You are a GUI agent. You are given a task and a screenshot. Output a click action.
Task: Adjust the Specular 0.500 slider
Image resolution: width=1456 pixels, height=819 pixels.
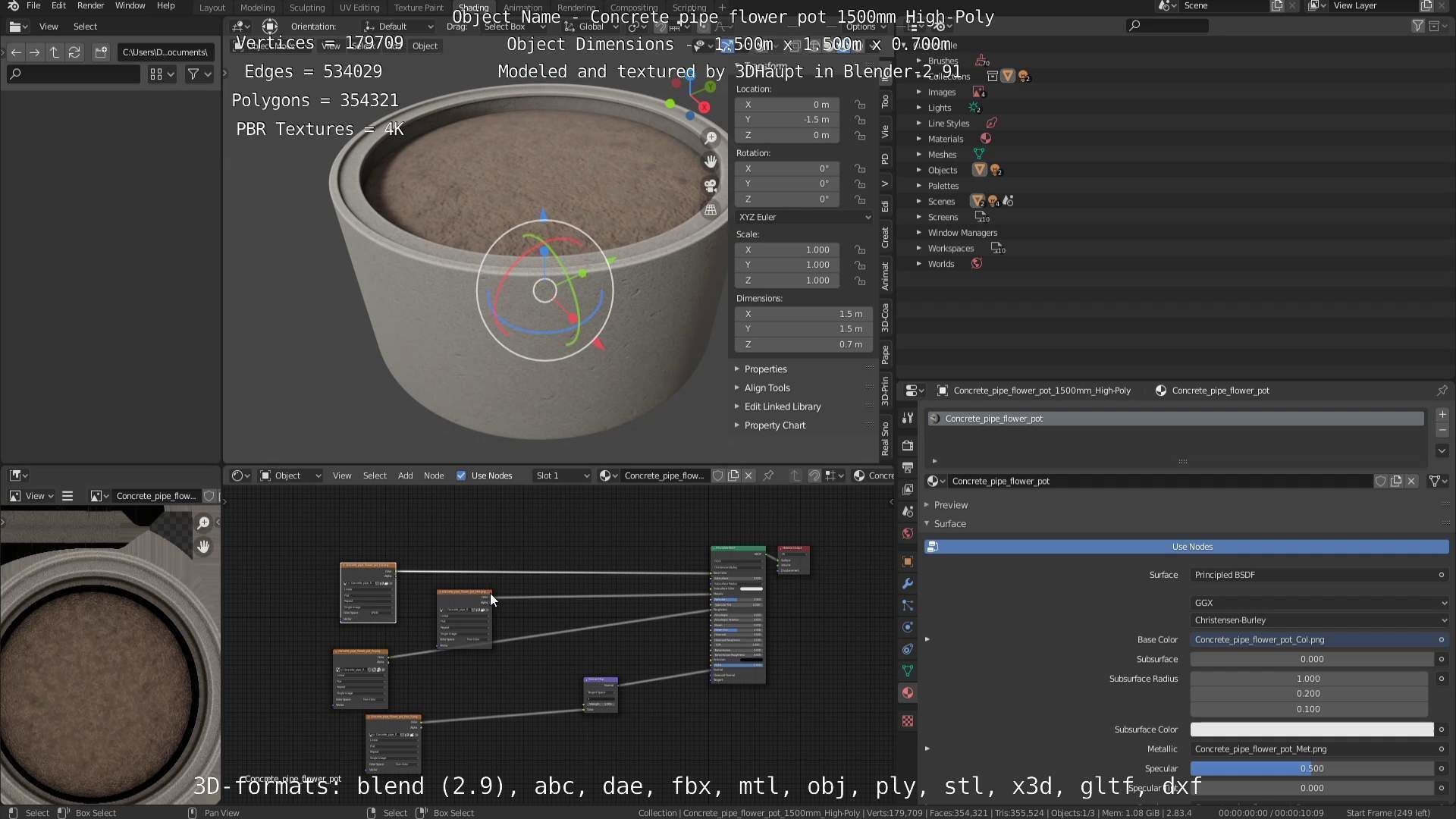[1312, 768]
